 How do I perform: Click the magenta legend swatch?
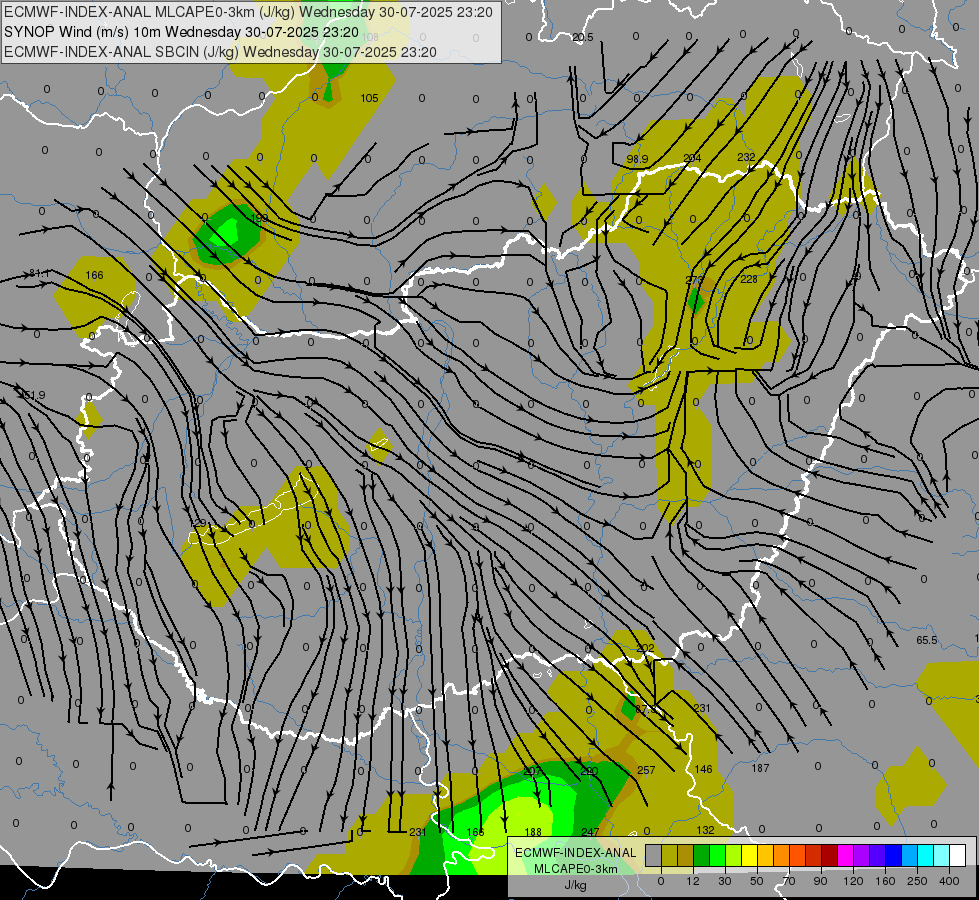(x=845, y=856)
